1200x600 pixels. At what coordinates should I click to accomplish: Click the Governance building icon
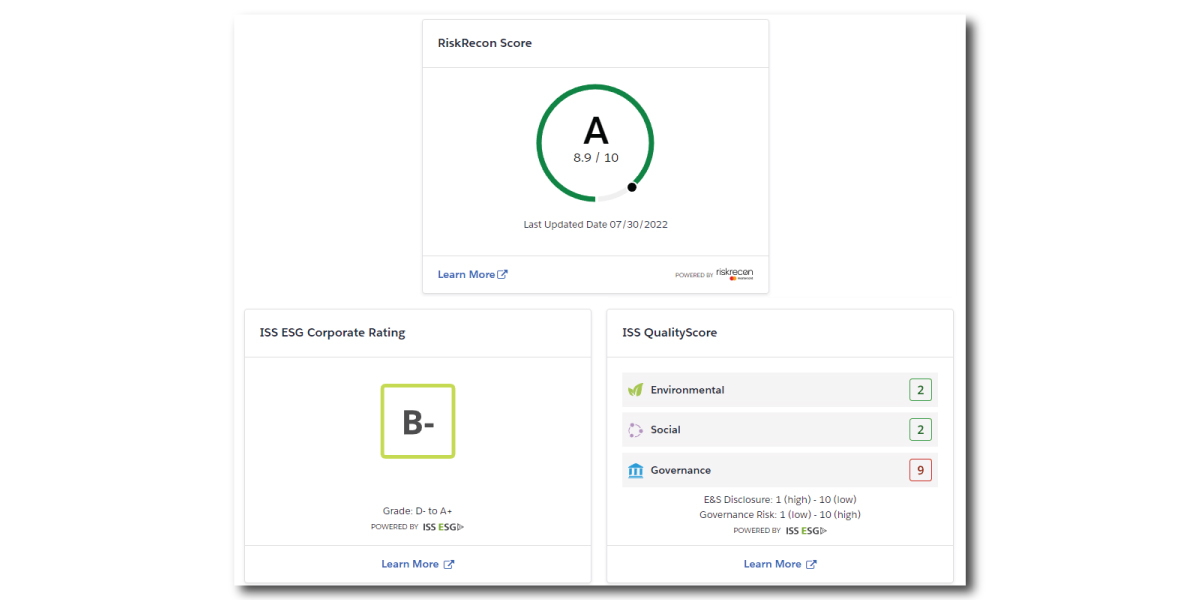point(635,470)
